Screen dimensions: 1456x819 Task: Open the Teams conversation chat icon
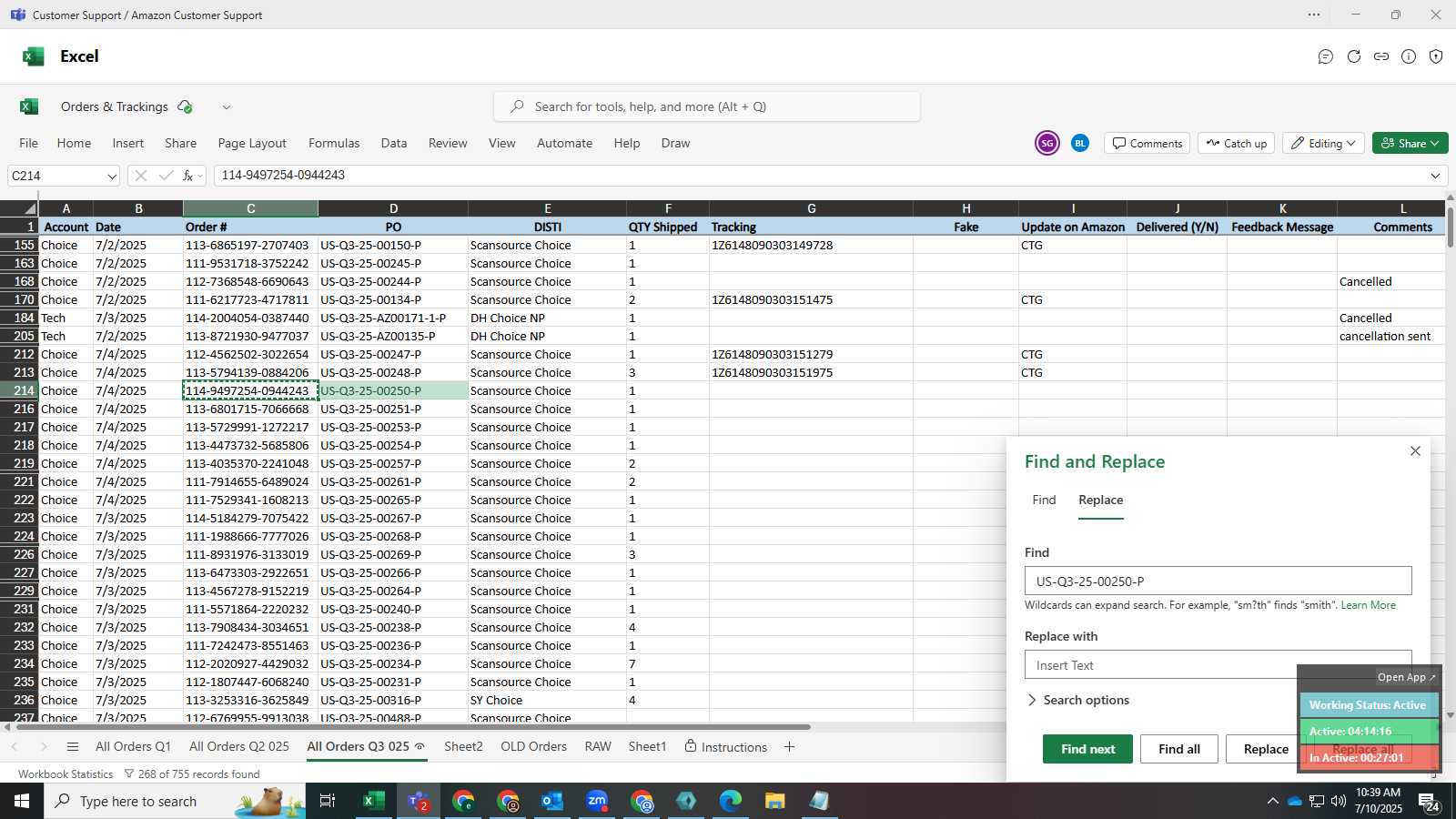[1326, 56]
